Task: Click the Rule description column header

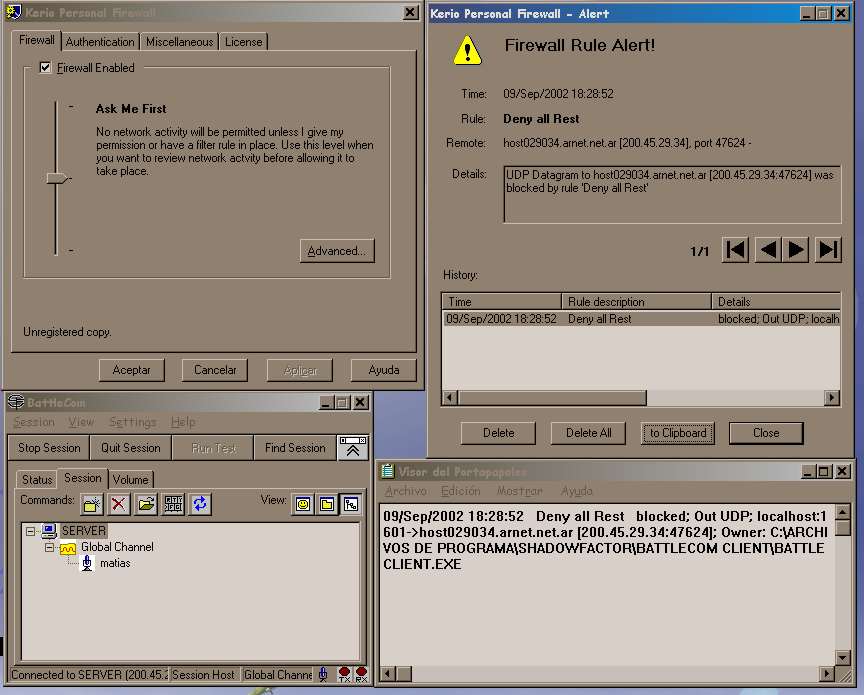Action: (636, 301)
